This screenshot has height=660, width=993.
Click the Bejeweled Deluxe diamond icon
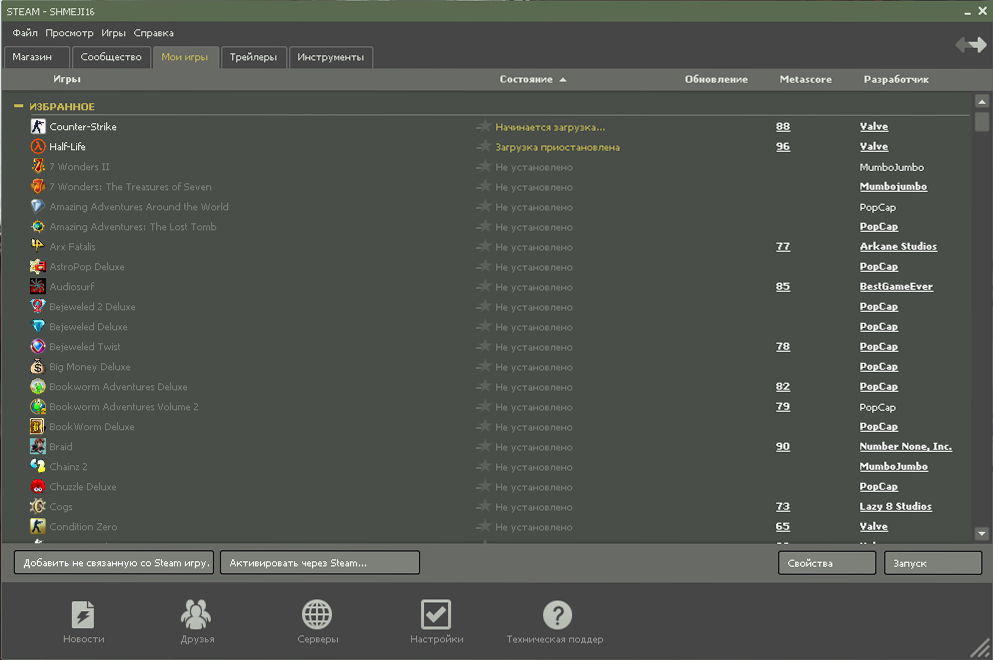[38, 327]
